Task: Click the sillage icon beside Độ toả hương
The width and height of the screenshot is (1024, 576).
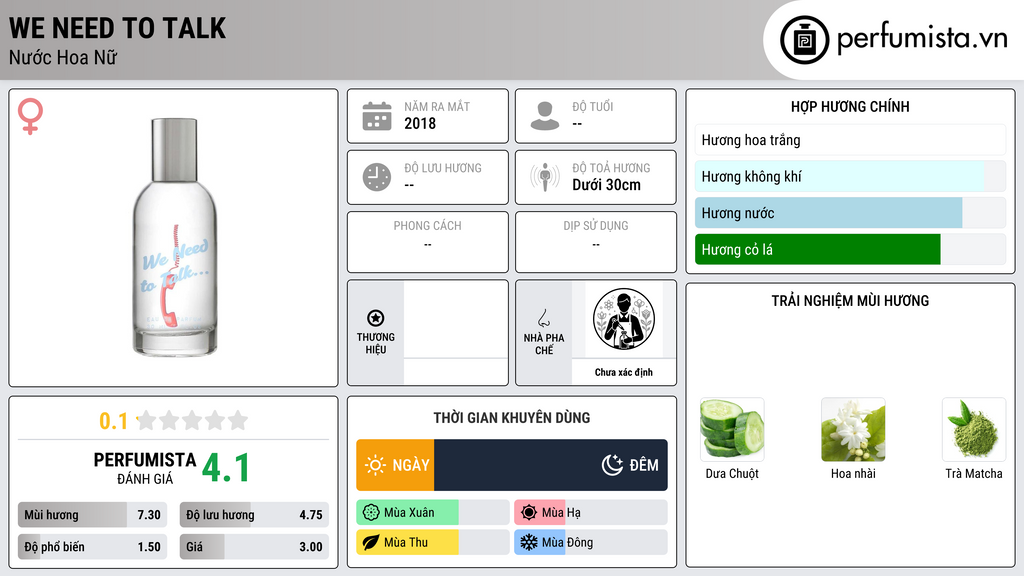Action: click(545, 177)
